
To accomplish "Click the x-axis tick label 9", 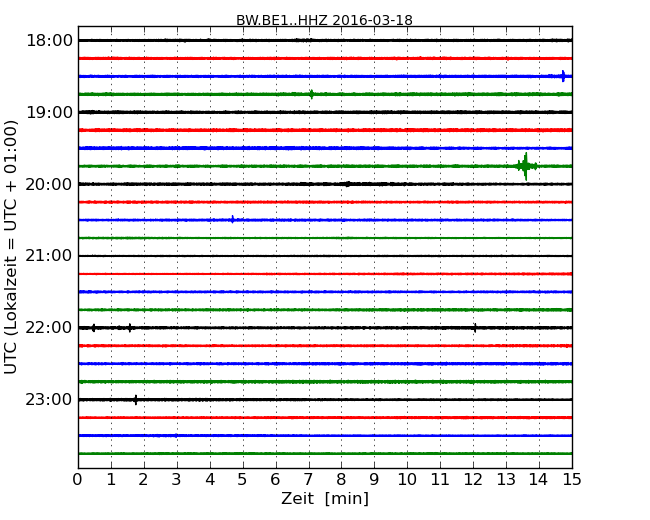I will point(374,480).
